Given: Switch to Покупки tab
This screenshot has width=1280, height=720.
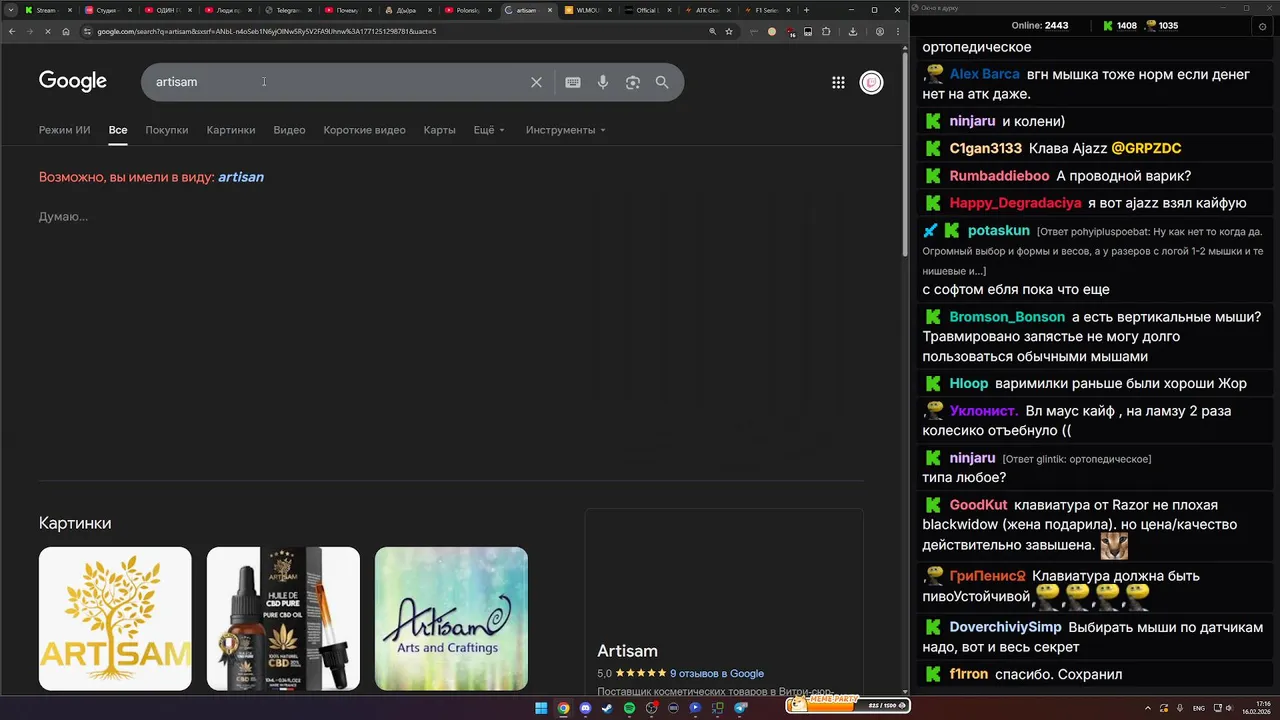Looking at the screenshot, I should coord(166,130).
